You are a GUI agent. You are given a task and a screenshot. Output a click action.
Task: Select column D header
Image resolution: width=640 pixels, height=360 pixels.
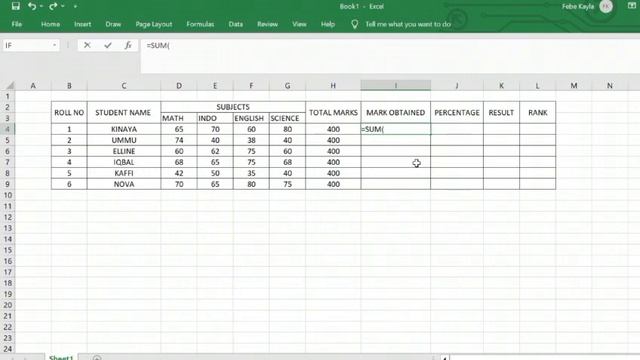179,85
